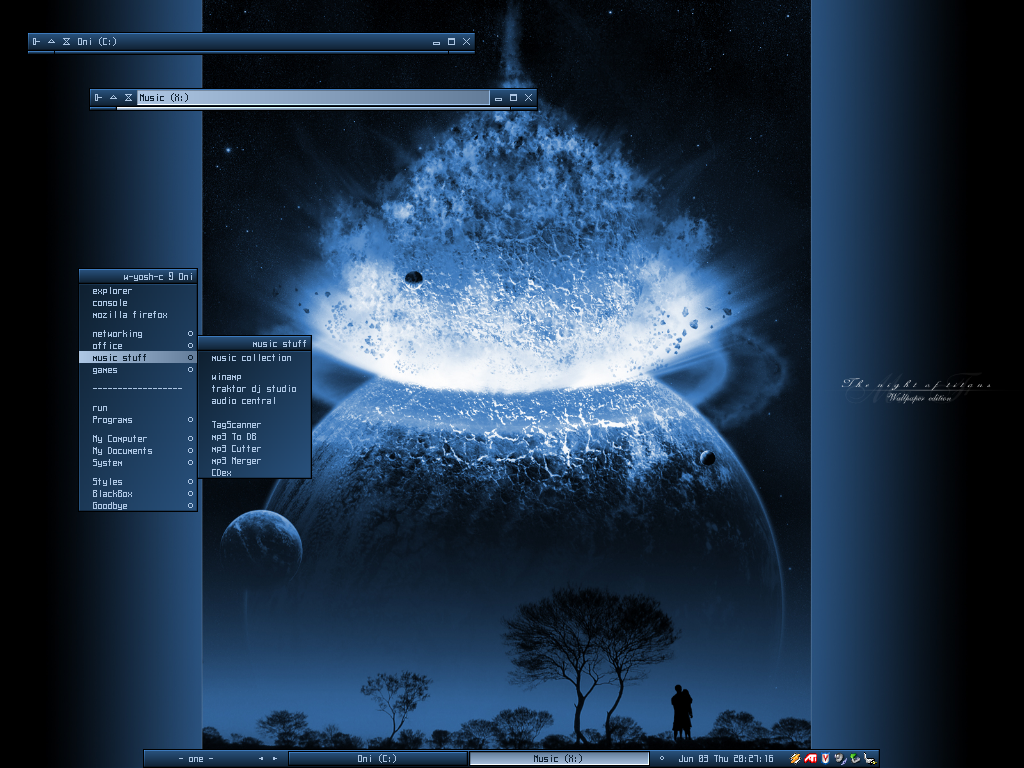The height and width of the screenshot is (768, 1024).
Task: Roll up the Music (X:) window with the triangle icon
Action: (x=114, y=98)
